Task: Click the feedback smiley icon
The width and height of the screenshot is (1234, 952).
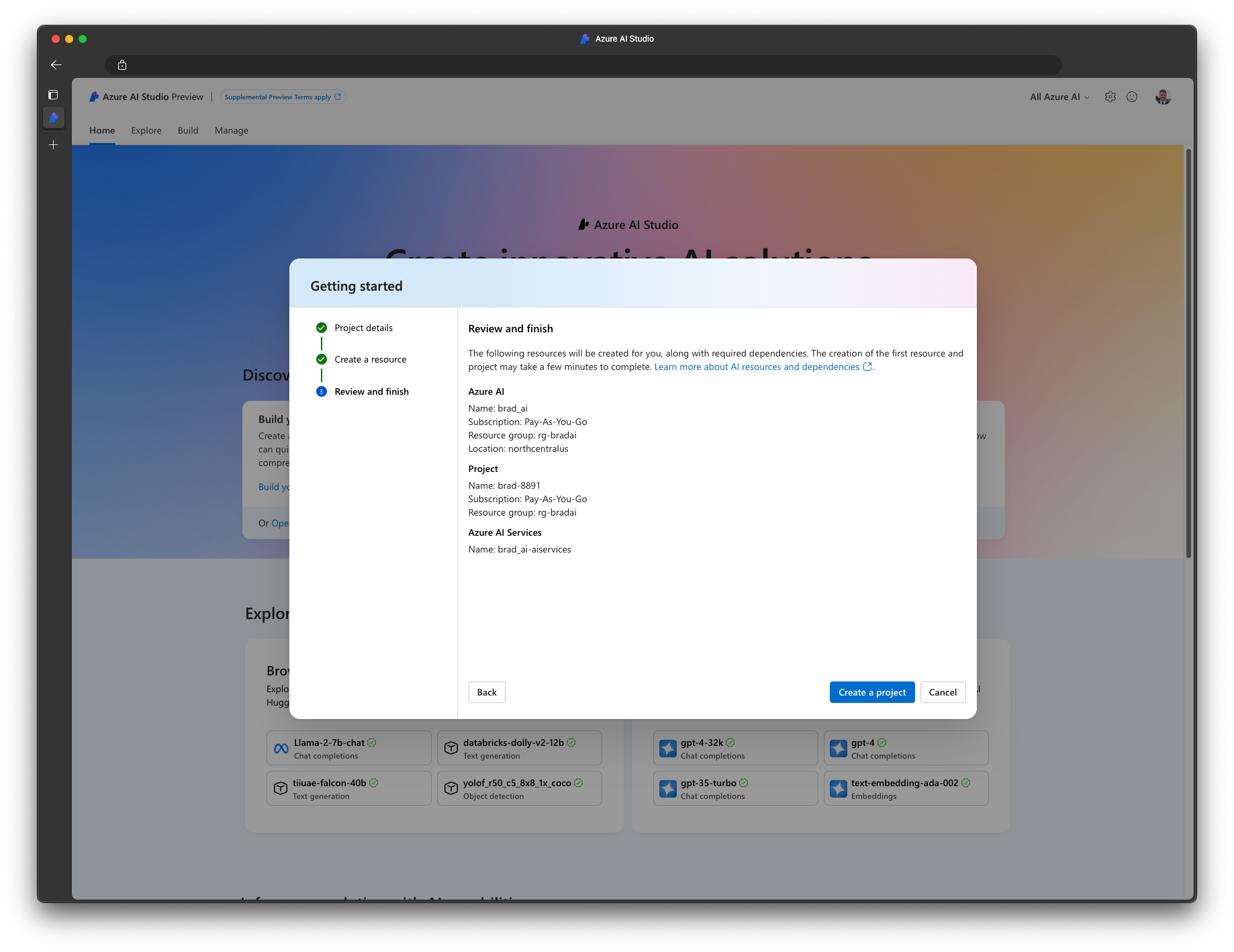Action: click(1132, 97)
